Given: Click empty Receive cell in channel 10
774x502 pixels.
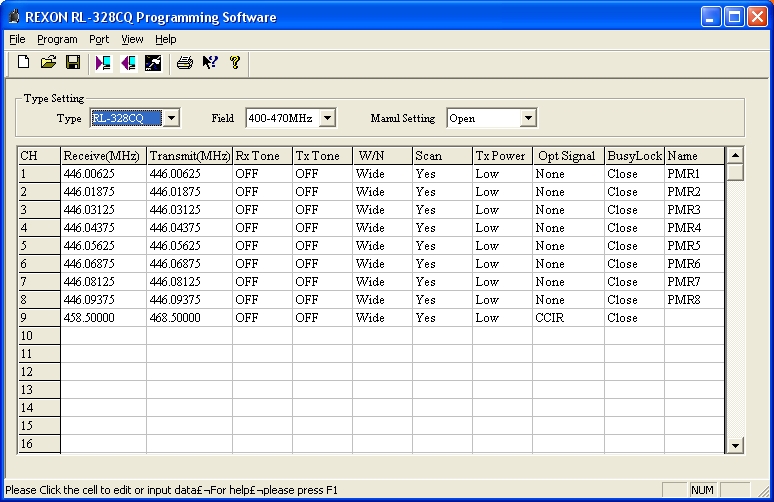Looking at the screenshot, I should 103,336.
